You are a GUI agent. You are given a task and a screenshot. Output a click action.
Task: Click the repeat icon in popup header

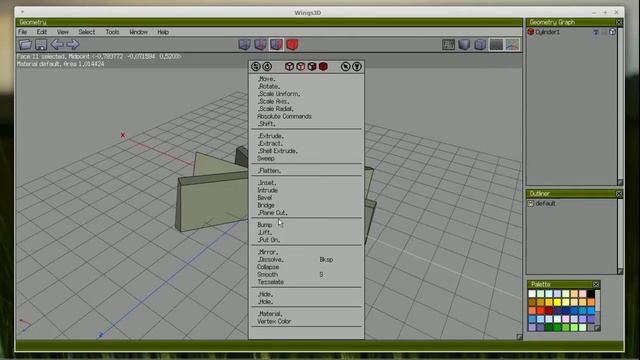coord(267,67)
